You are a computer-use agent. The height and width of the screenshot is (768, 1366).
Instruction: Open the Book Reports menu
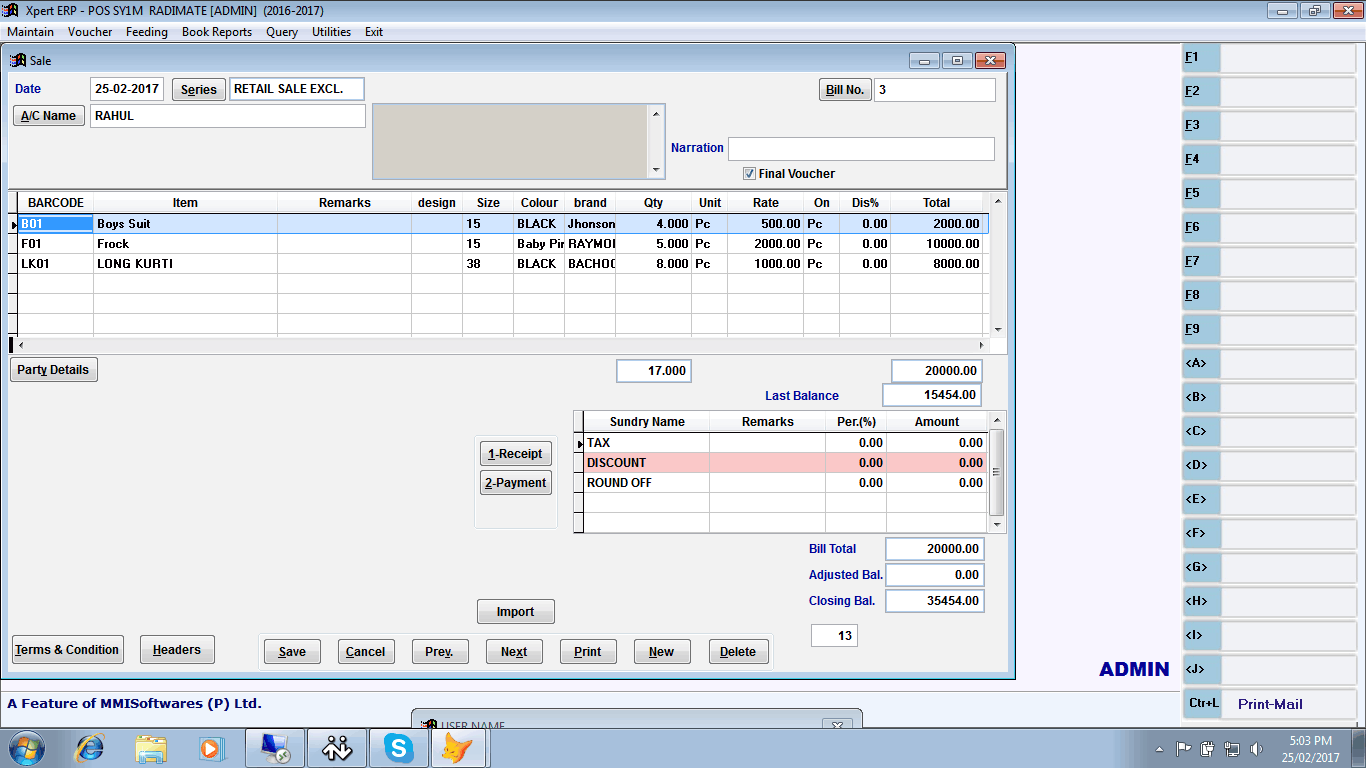tap(216, 32)
